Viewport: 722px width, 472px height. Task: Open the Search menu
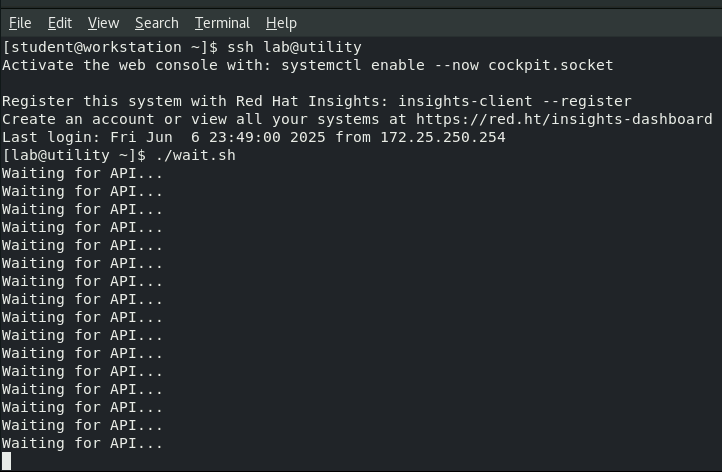pyautogui.click(x=156, y=22)
